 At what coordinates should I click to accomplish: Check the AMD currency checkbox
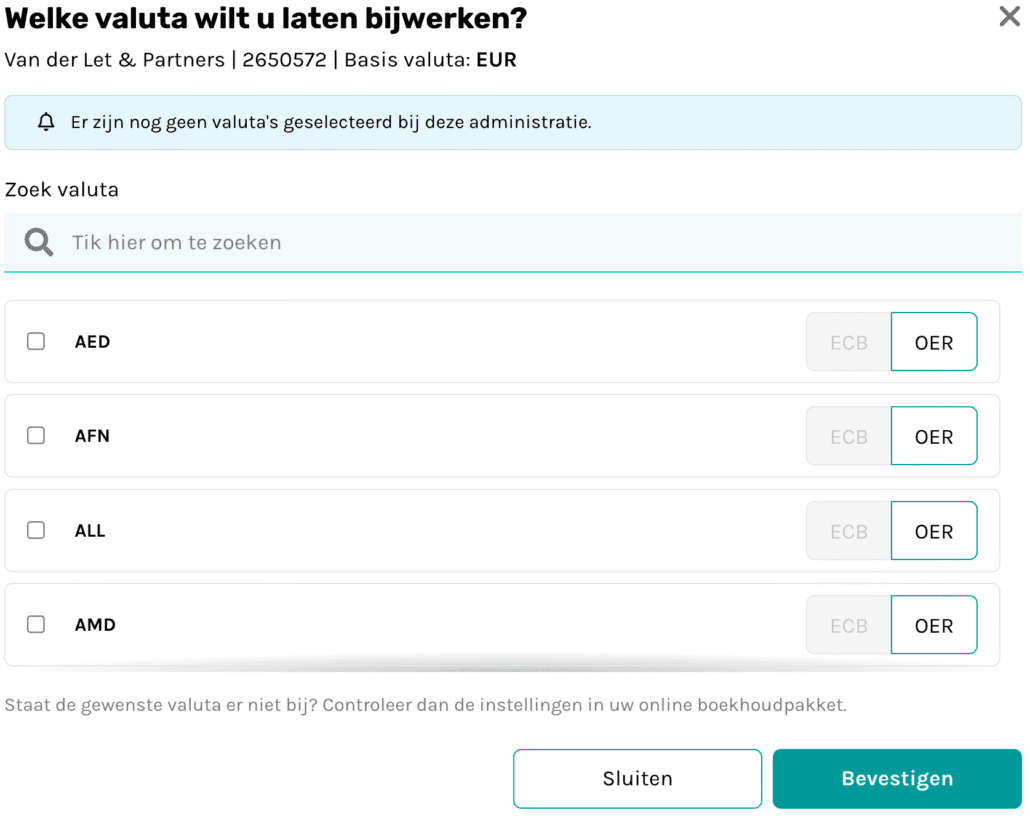(36, 624)
